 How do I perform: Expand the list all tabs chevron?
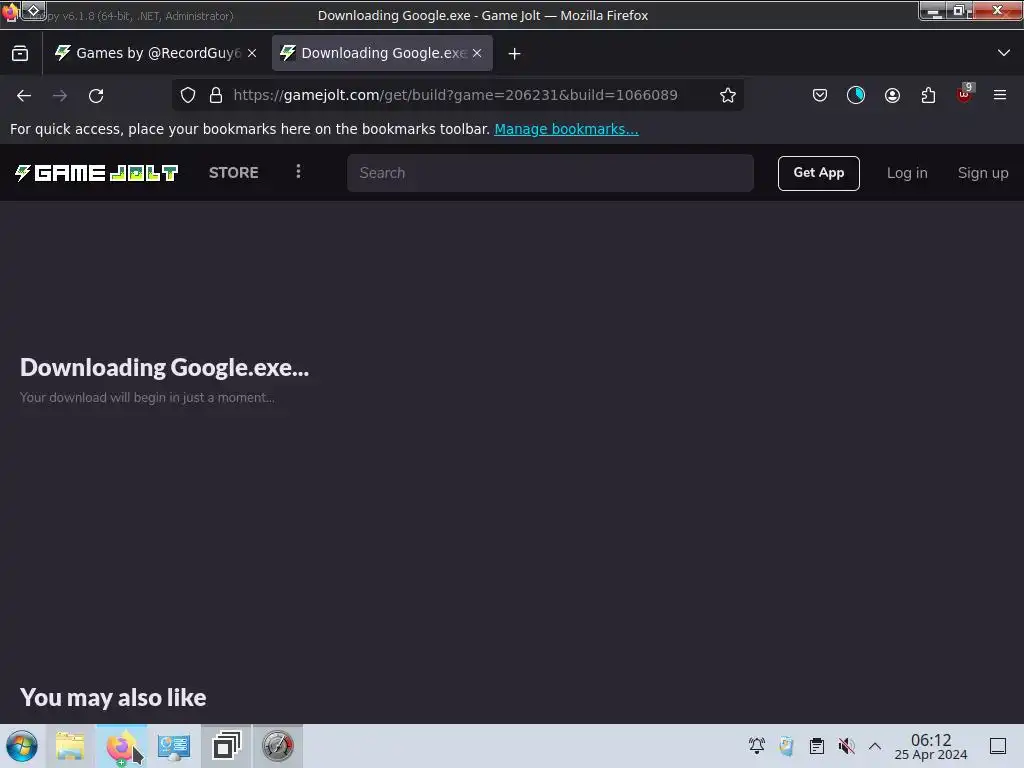tap(1004, 53)
